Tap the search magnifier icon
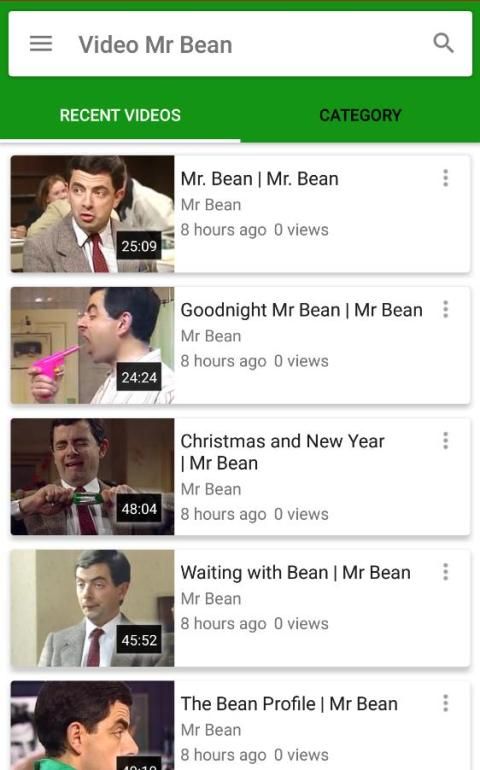This screenshot has height=770, width=480. (443, 43)
